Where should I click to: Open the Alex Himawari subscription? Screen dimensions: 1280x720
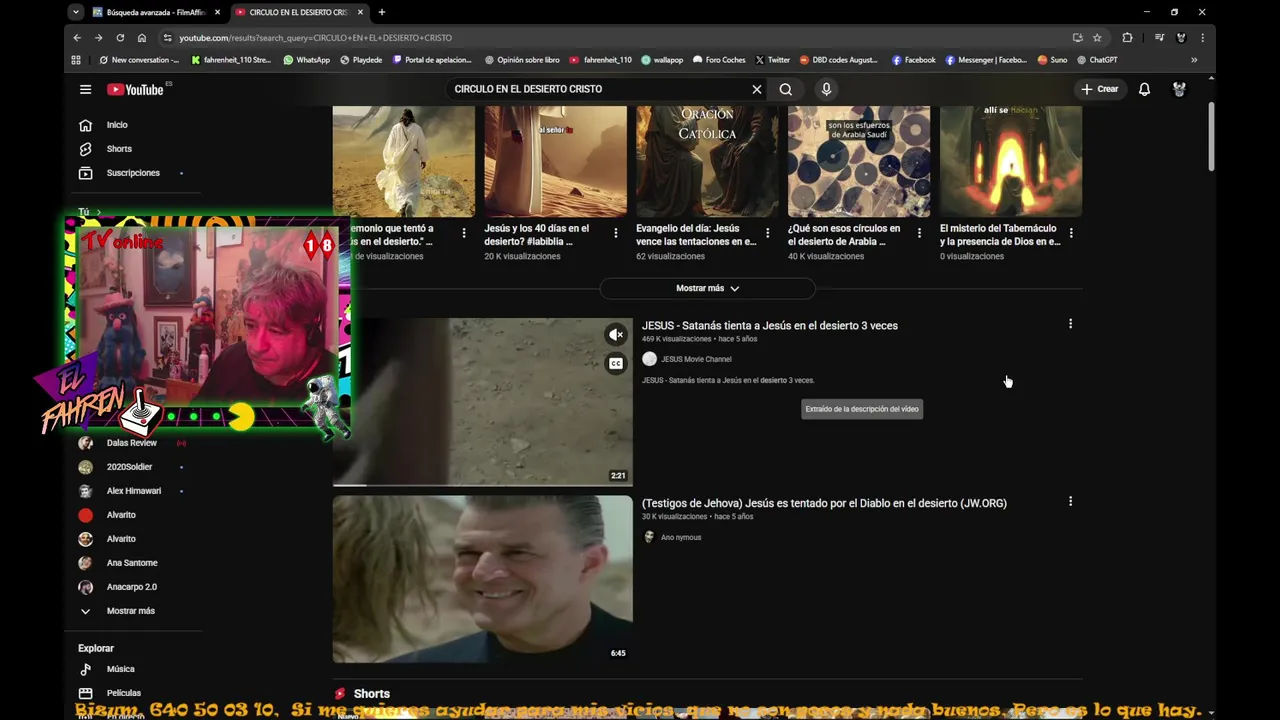point(134,491)
